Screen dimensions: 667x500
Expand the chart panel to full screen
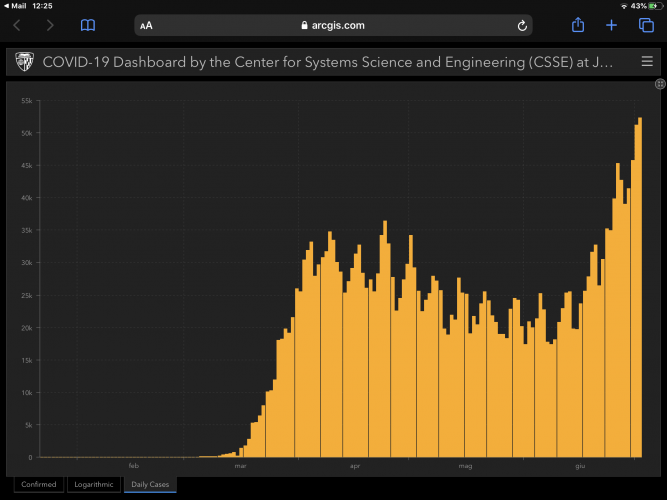pyautogui.click(x=660, y=86)
